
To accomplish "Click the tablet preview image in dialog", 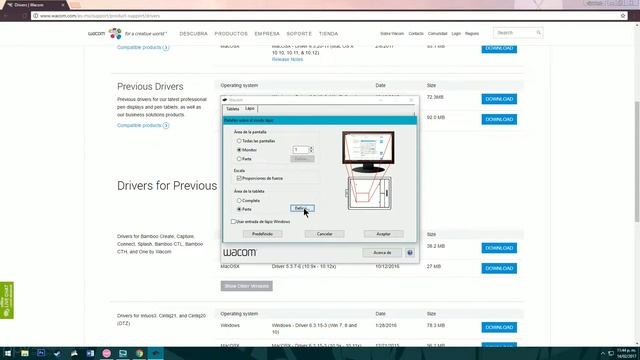I will coord(369,193).
